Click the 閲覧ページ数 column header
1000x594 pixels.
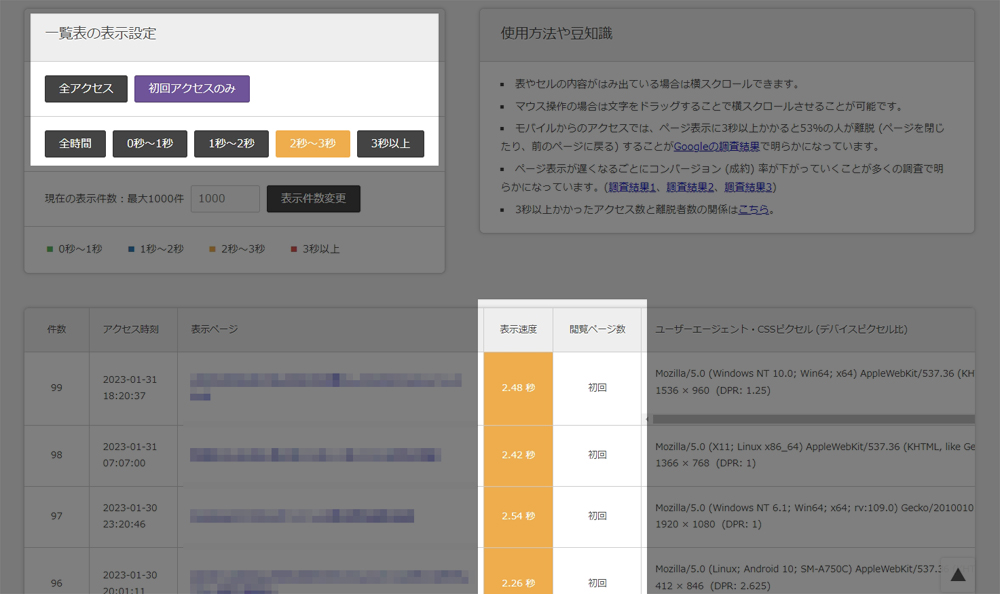(x=597, y=329)
